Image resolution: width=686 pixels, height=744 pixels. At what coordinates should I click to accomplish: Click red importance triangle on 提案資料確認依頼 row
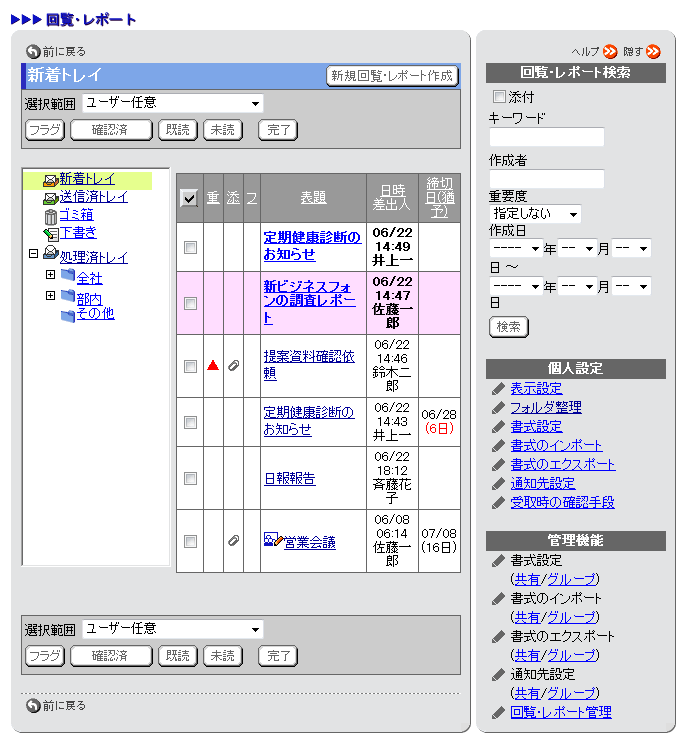(x=213, y=365)
